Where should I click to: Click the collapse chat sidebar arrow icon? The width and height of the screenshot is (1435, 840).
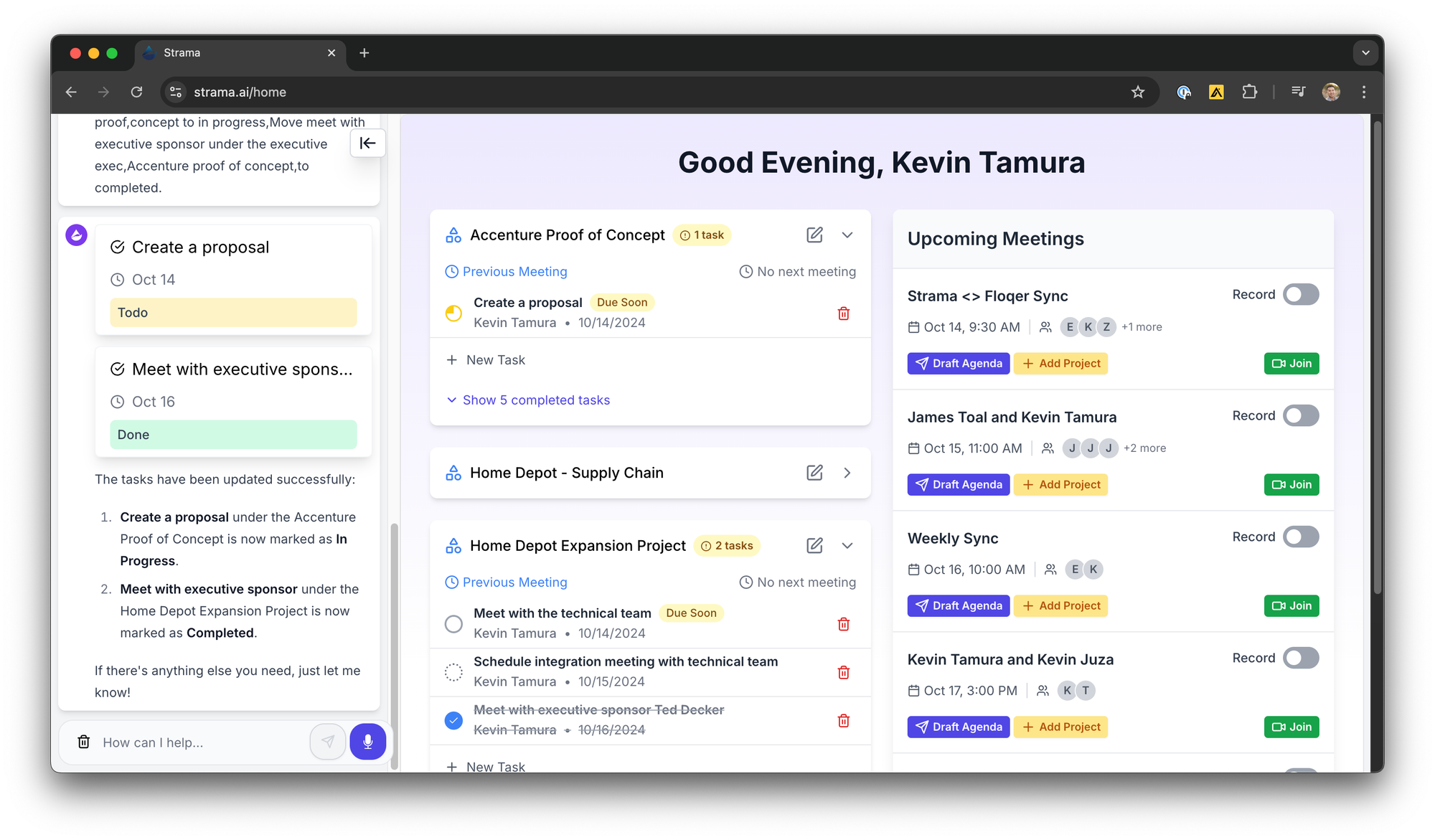click(x=367, y=143)
